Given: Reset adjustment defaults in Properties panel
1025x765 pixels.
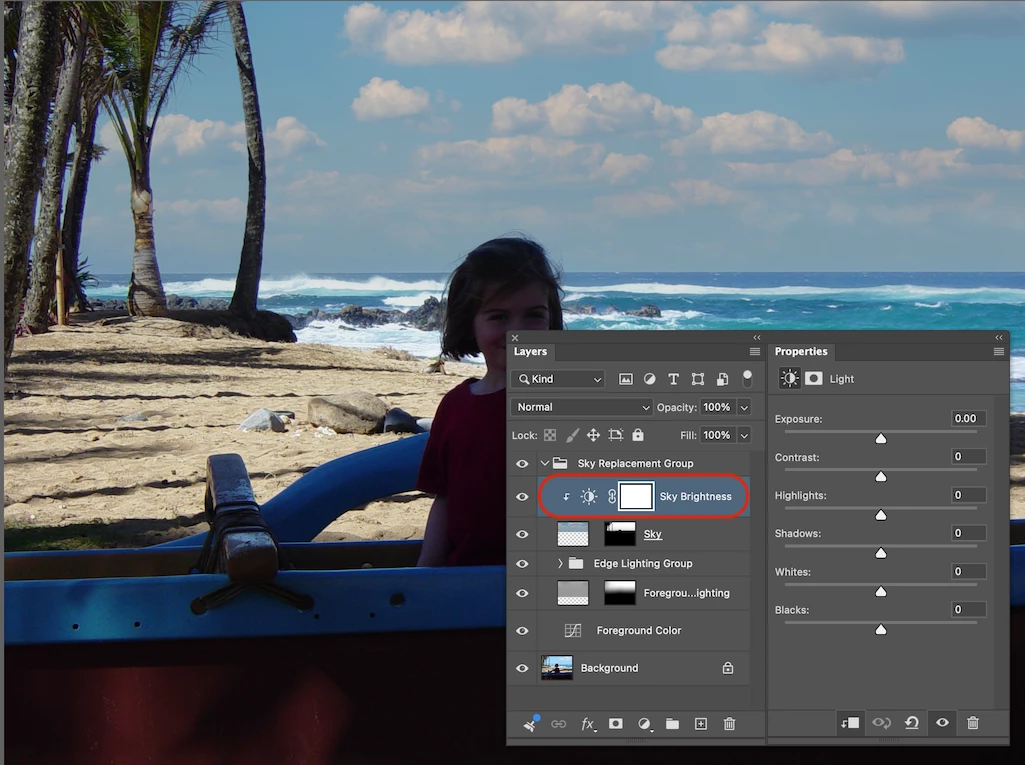Looking at the screenshot, I should pyautogui.click(x=912, y=722).
